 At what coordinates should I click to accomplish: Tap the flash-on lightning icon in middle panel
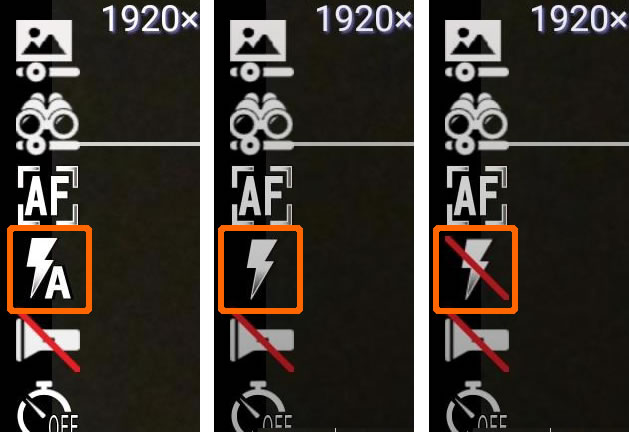point(262,269)
